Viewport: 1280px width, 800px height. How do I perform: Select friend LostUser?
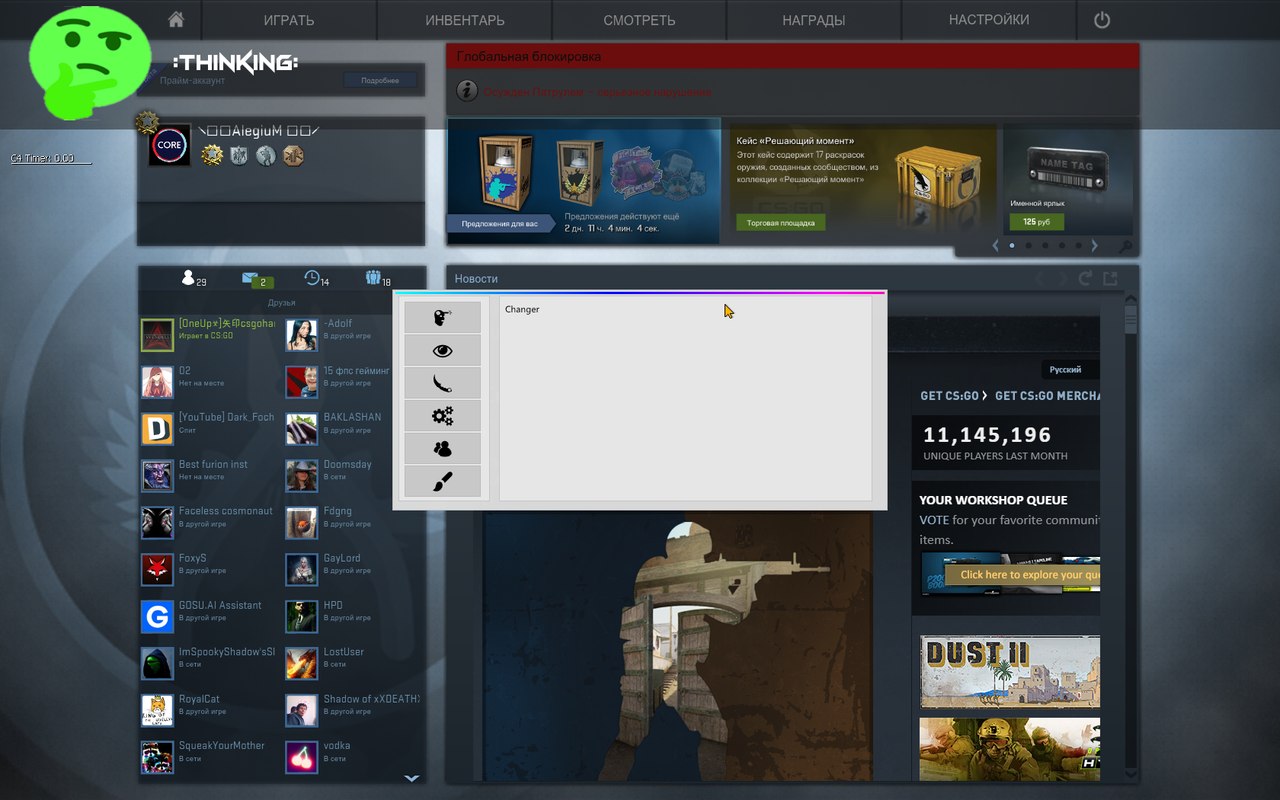(x=354, y=663)
